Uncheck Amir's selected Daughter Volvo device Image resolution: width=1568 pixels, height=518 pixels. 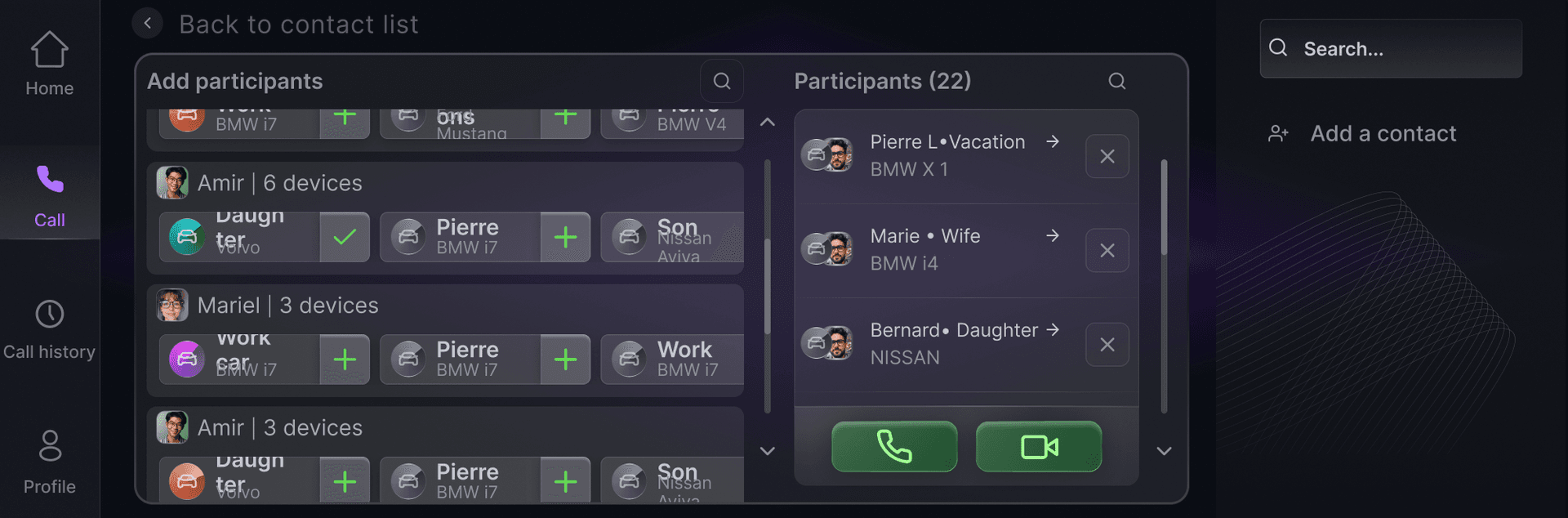(x=345, y=238)
